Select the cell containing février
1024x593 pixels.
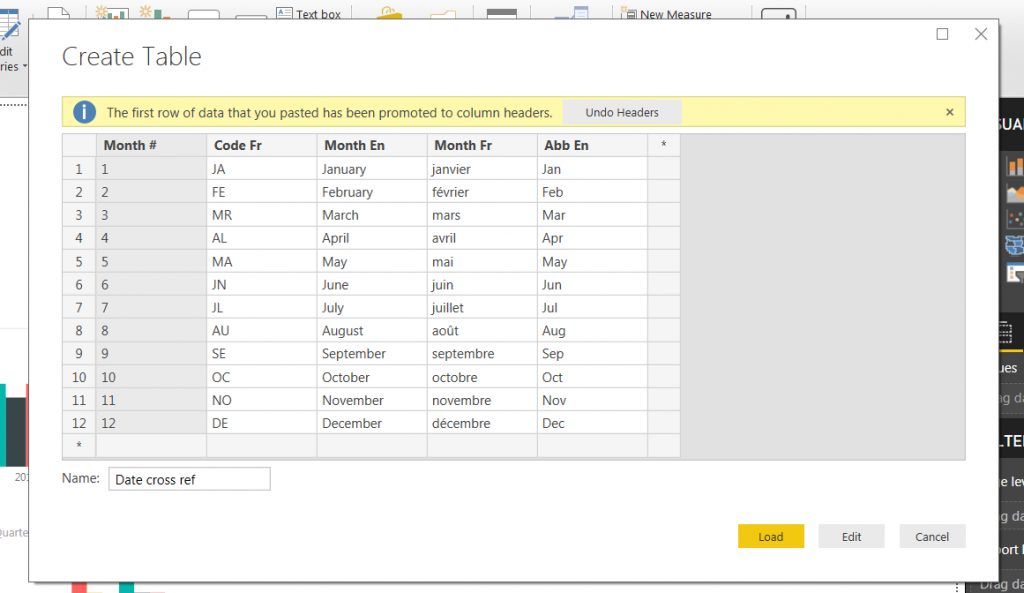pos(481,192)
